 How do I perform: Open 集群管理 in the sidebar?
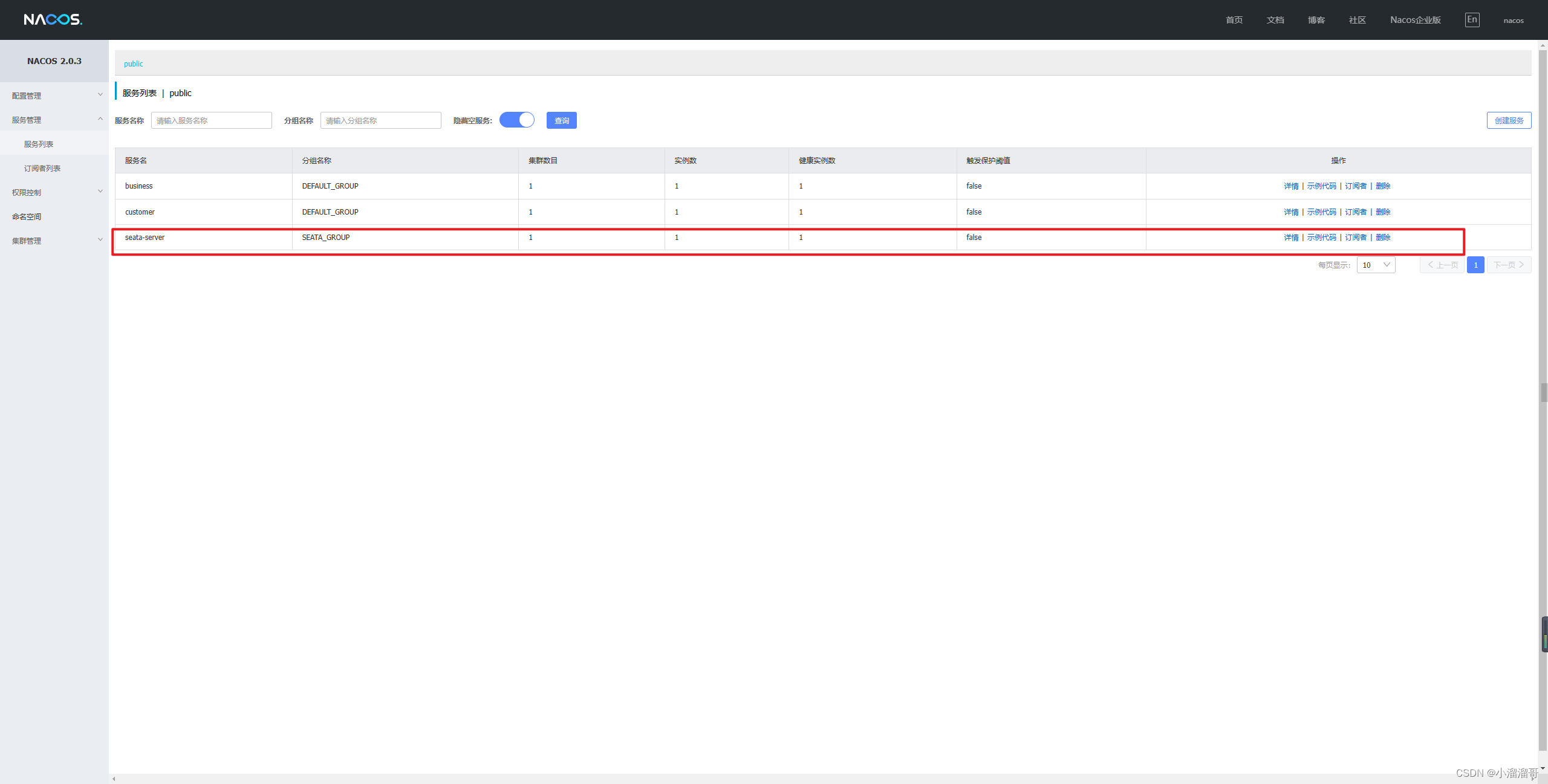27,241
